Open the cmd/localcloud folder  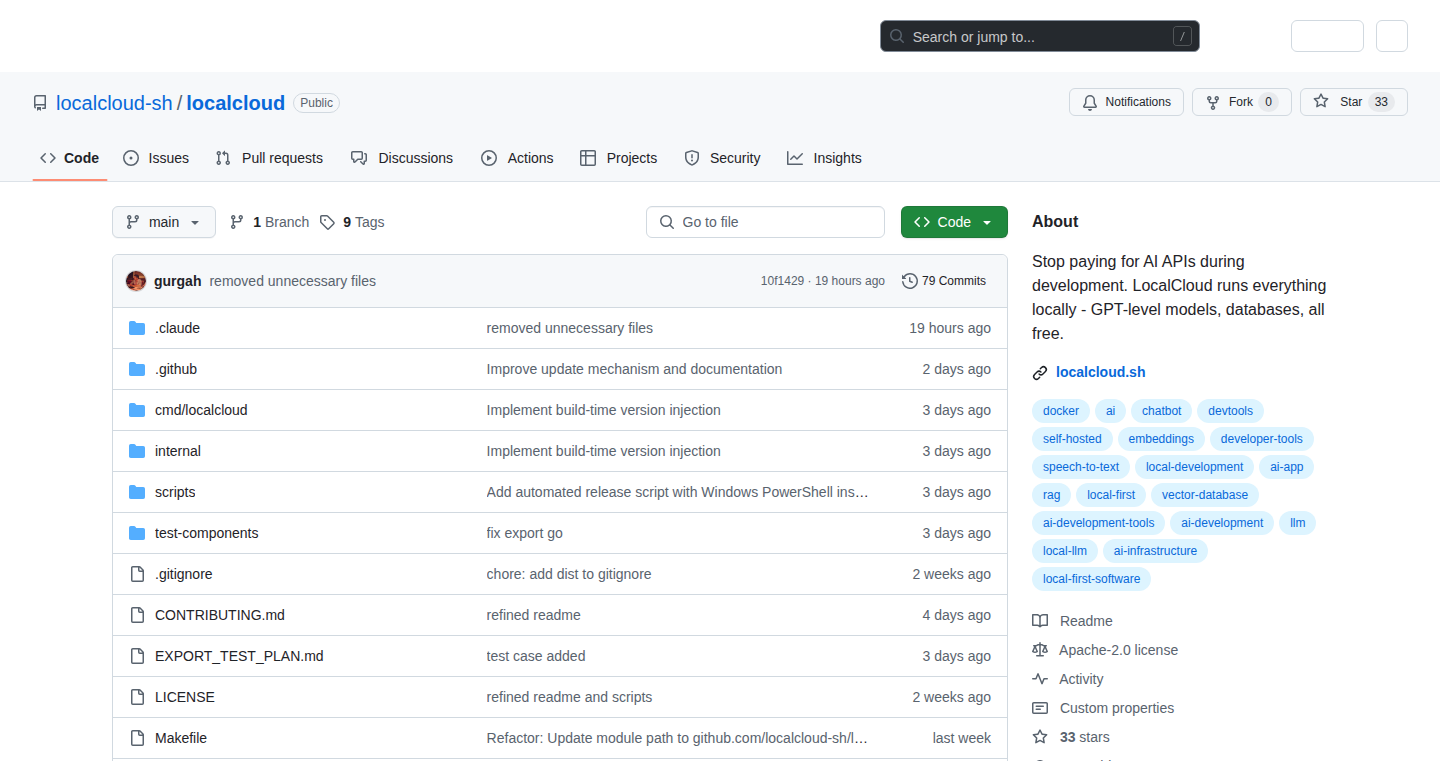201,410
